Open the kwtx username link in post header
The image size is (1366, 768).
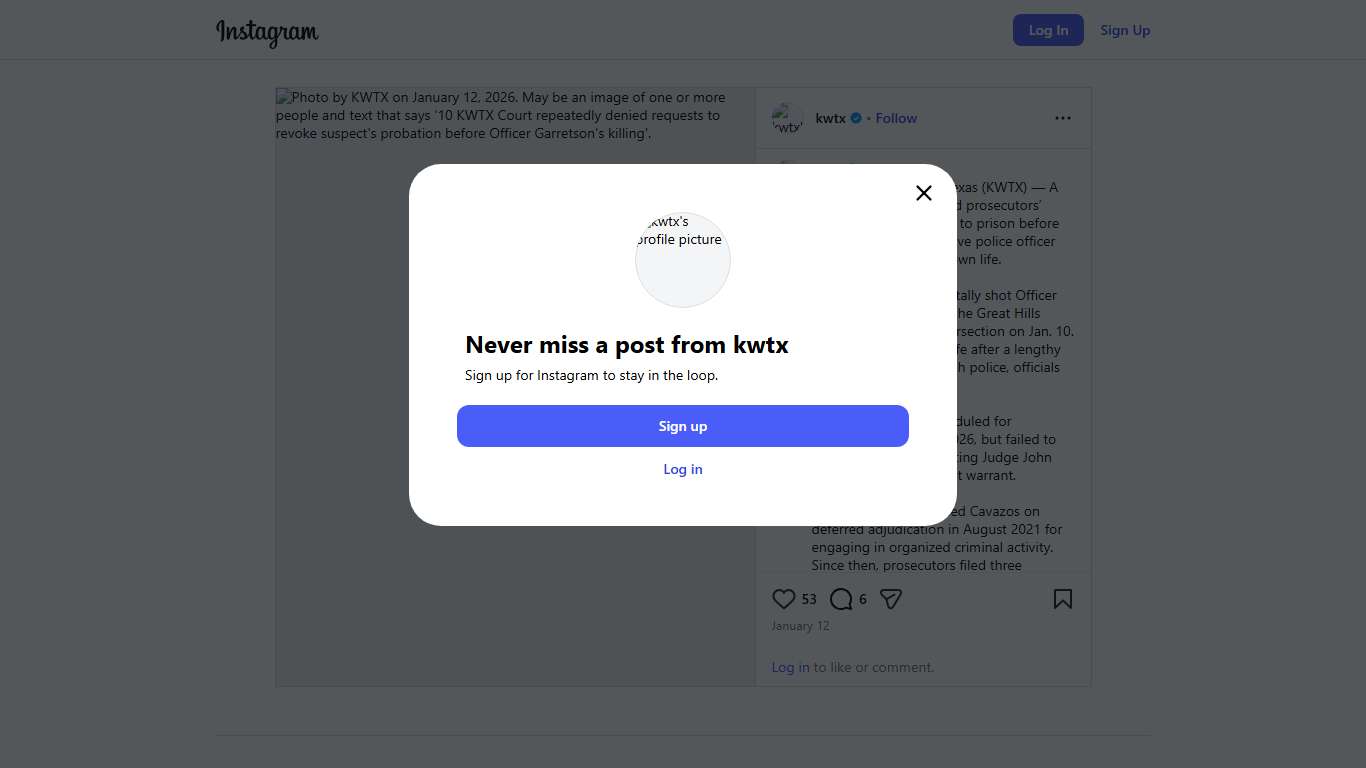coord(830,118)
